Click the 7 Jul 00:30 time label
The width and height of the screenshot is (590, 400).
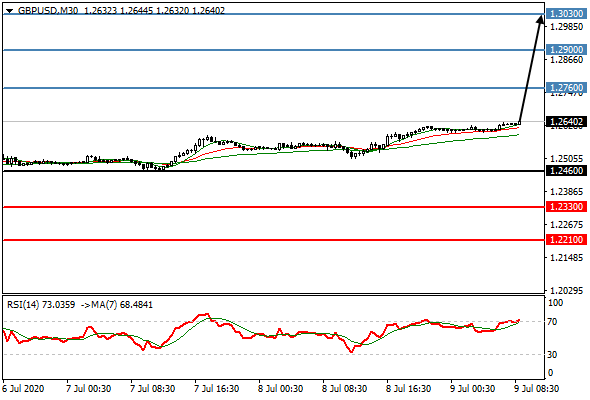coord(88,389)
